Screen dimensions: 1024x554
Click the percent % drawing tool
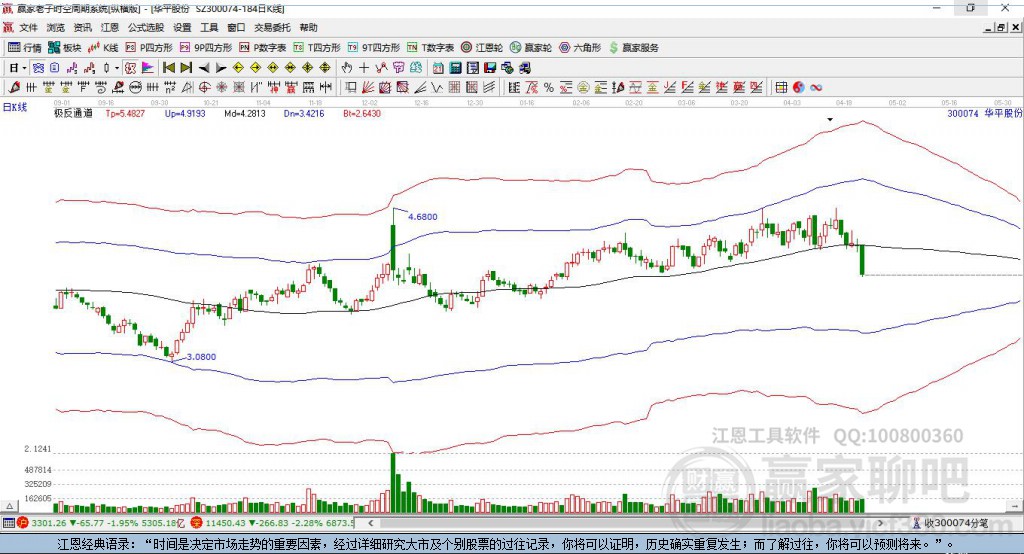[x=549, y=88]
